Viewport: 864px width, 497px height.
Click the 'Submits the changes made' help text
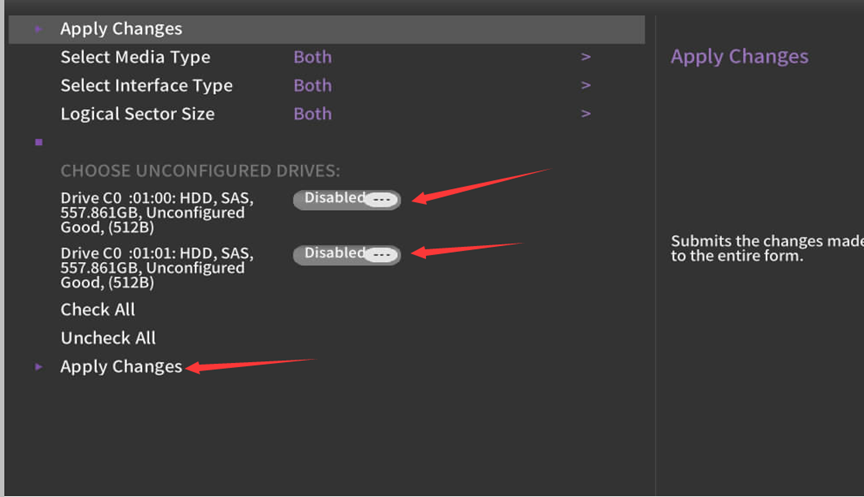tap(767, 248)
